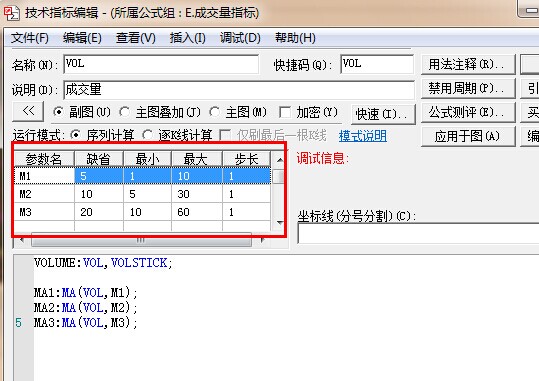The image size is (539, 381).
Task: Click M1 default value 5
Action: click(99, 176)
